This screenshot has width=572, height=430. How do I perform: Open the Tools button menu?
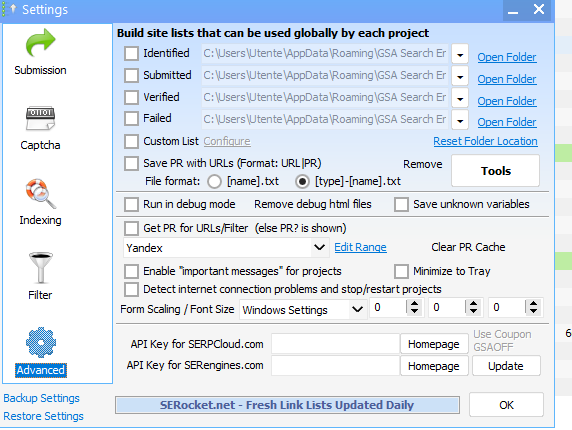pyautogui.click(x=495, y=171)
